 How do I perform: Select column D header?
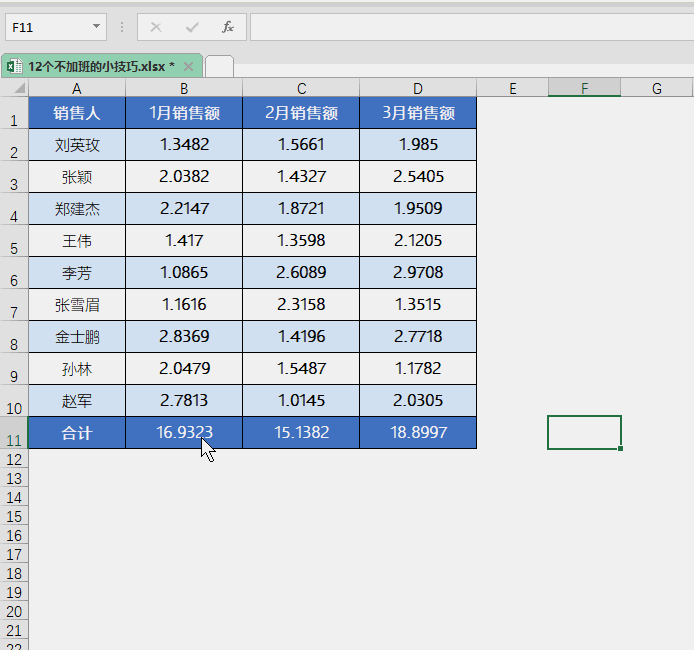tap(418, 89)
